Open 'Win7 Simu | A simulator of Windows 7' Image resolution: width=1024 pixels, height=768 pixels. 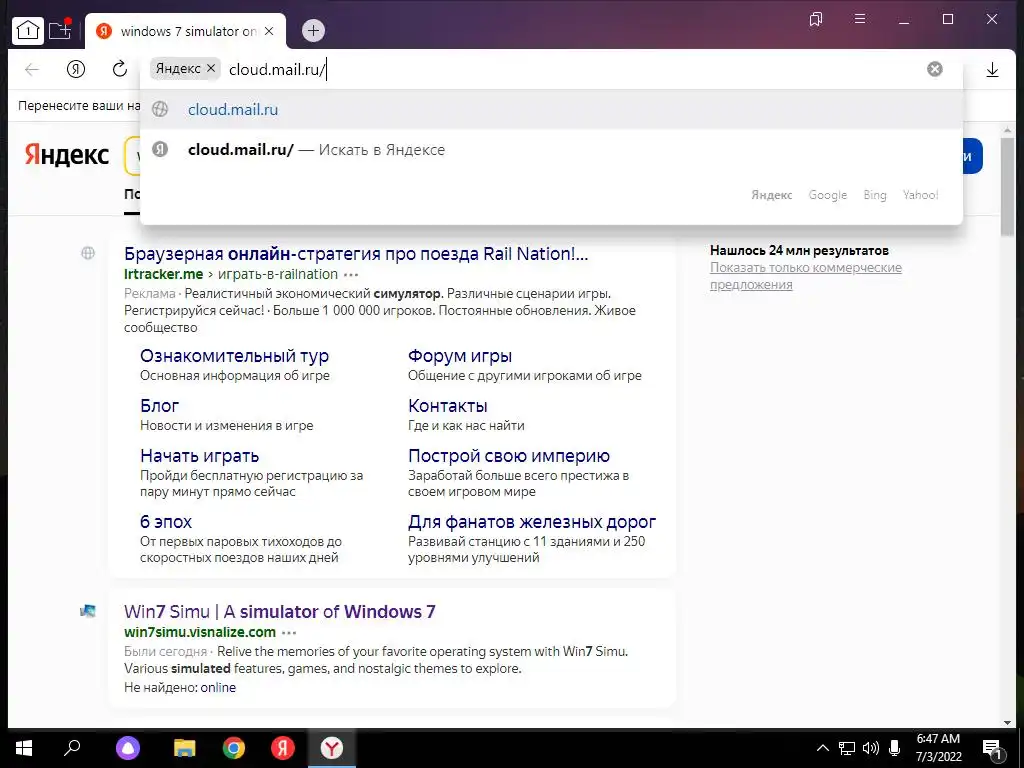[x=280, y=611]
